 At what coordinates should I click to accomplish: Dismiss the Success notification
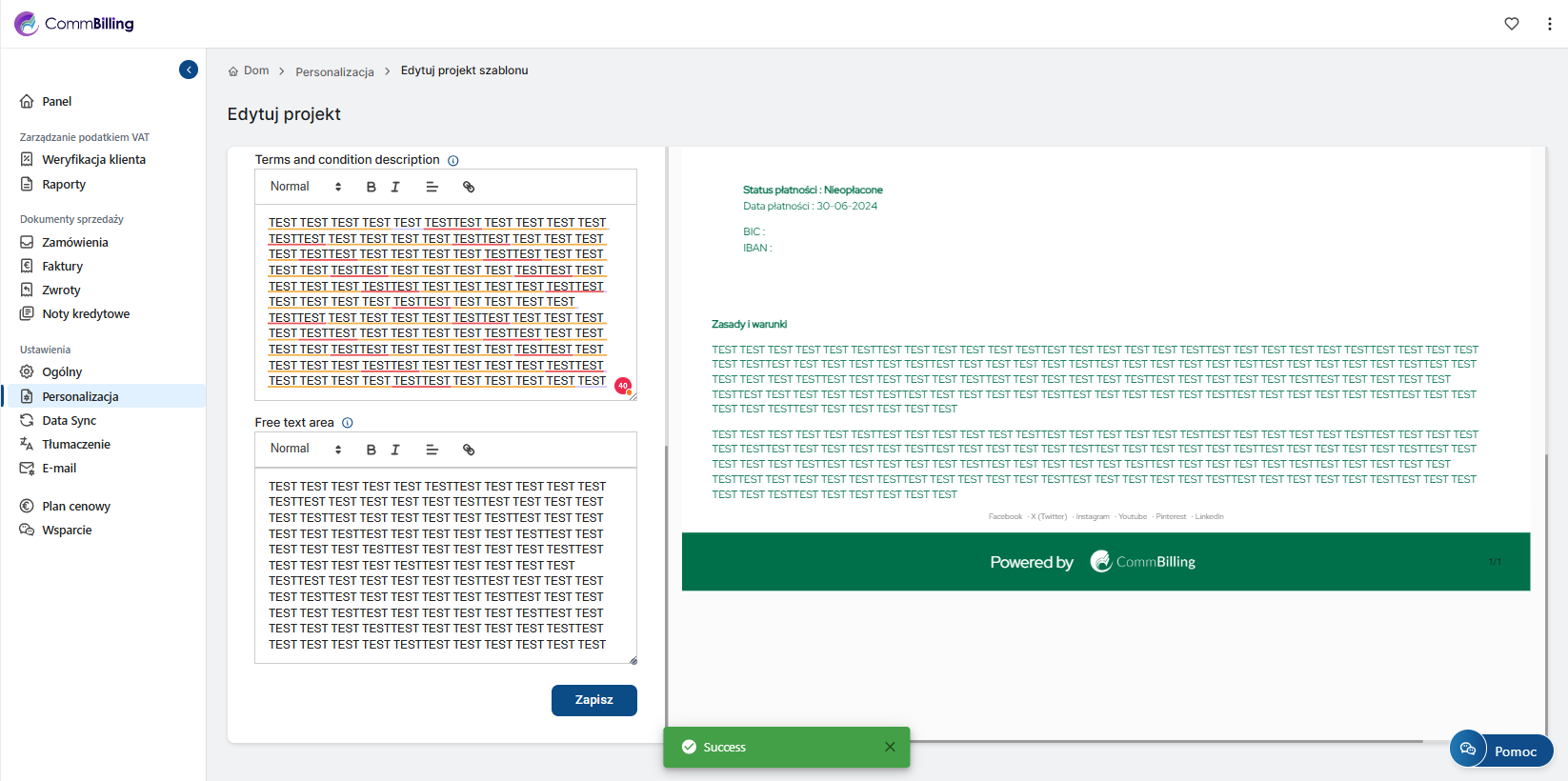890,747
